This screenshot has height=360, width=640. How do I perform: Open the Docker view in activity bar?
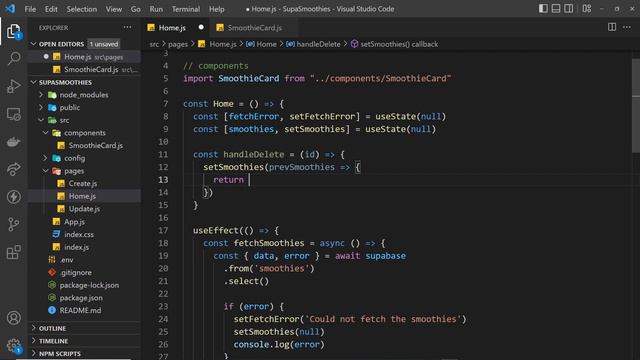(x=13, y=142)
